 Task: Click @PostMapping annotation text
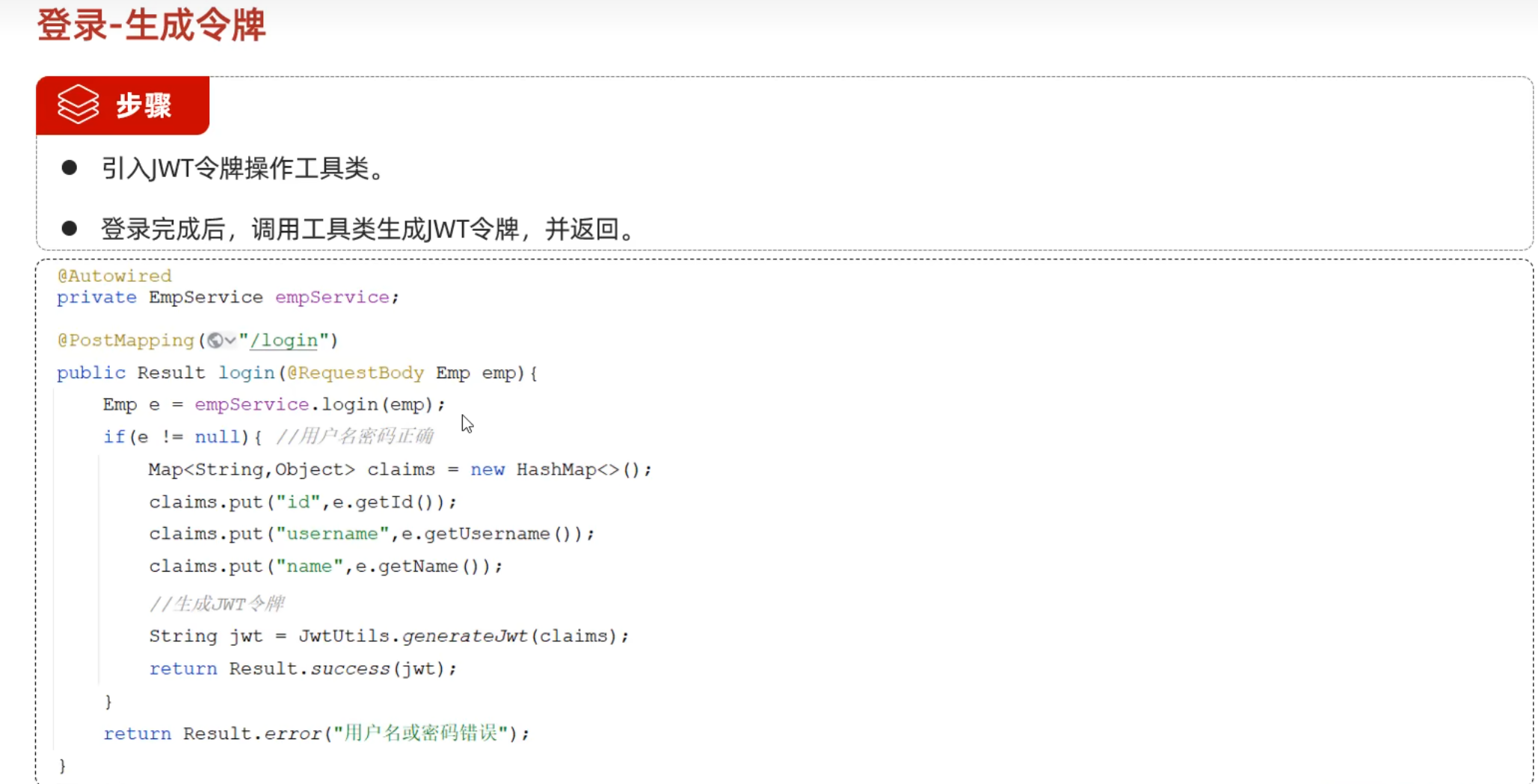pyautogui.click(x=126, y=341)
